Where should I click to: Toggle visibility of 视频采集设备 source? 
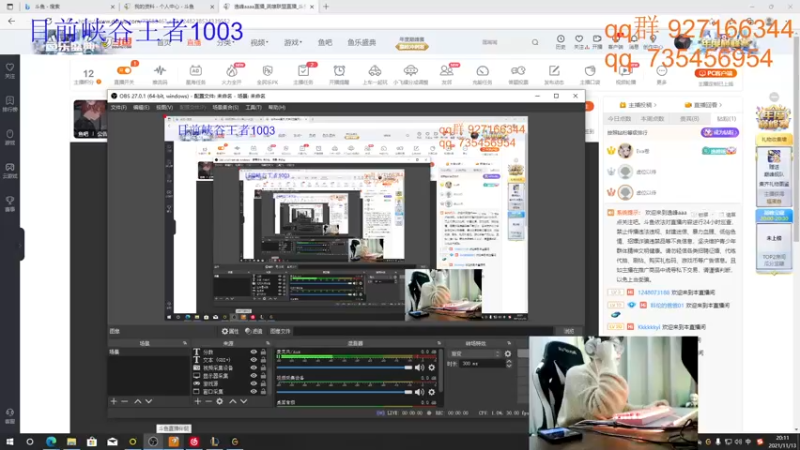(x=254, y=367)
